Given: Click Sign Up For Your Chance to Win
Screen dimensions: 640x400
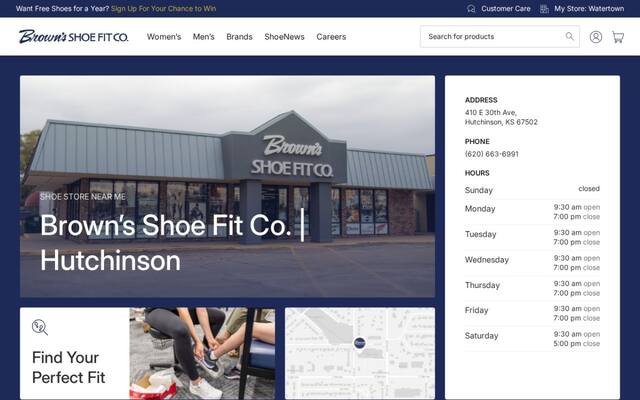Looking at the screenshot, I should [163, 9].
